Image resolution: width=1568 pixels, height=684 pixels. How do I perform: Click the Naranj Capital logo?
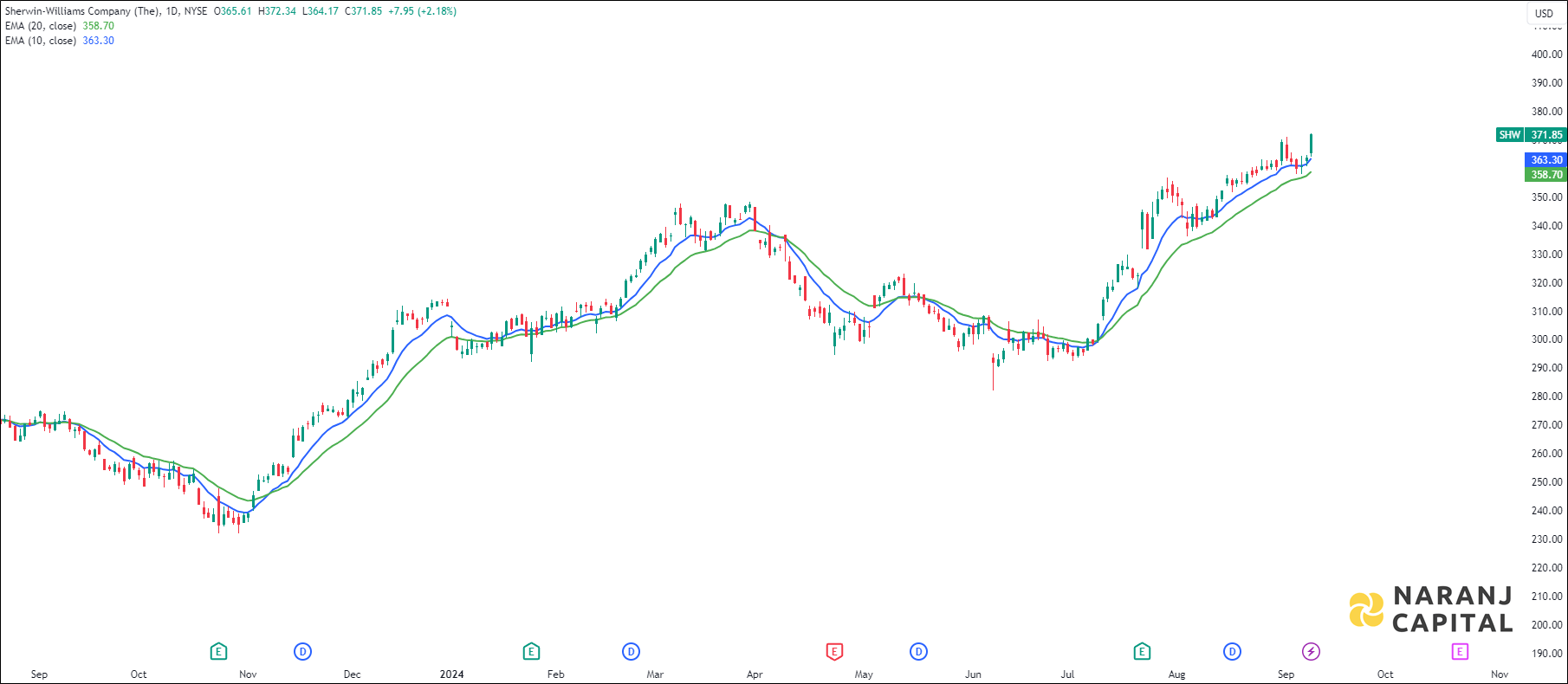click(x=1431, y=610)
